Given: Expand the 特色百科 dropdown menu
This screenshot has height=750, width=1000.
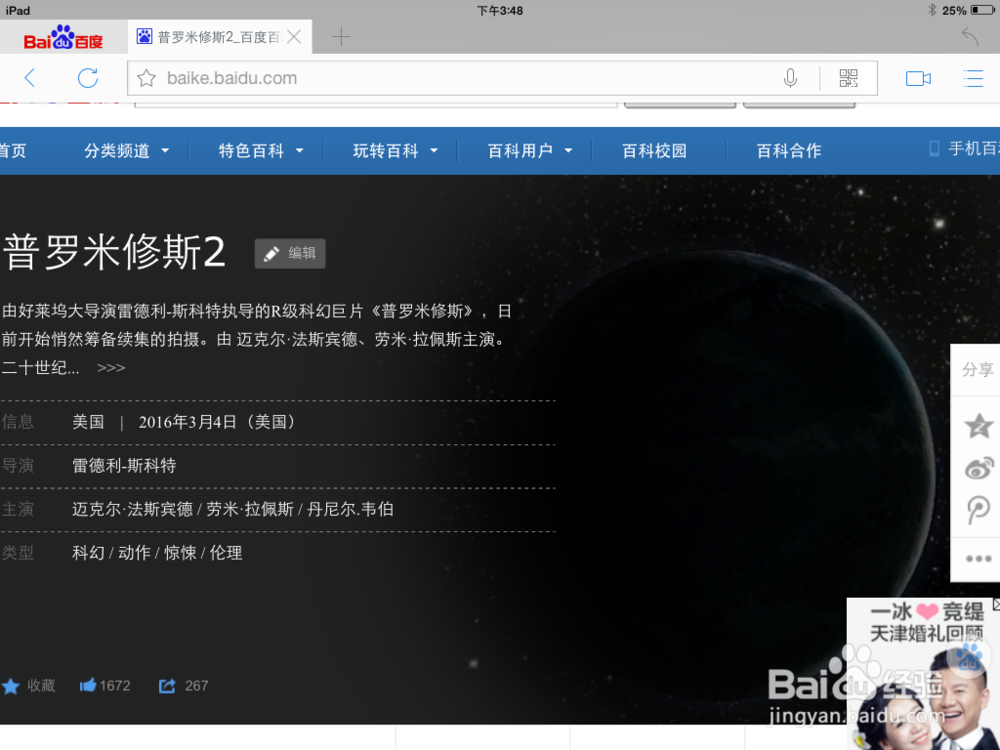Looking at the screenshot, I should (257, 150).
